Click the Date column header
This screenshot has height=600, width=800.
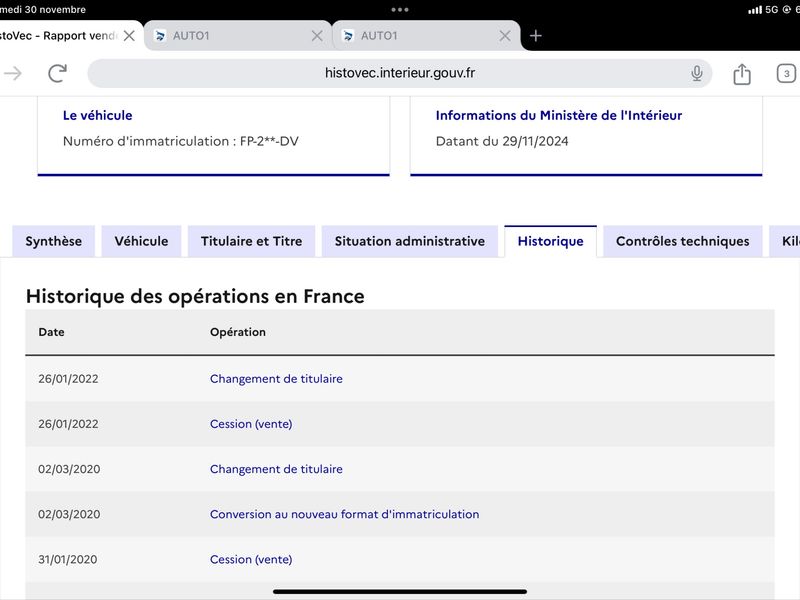click(x=52, y=332)
